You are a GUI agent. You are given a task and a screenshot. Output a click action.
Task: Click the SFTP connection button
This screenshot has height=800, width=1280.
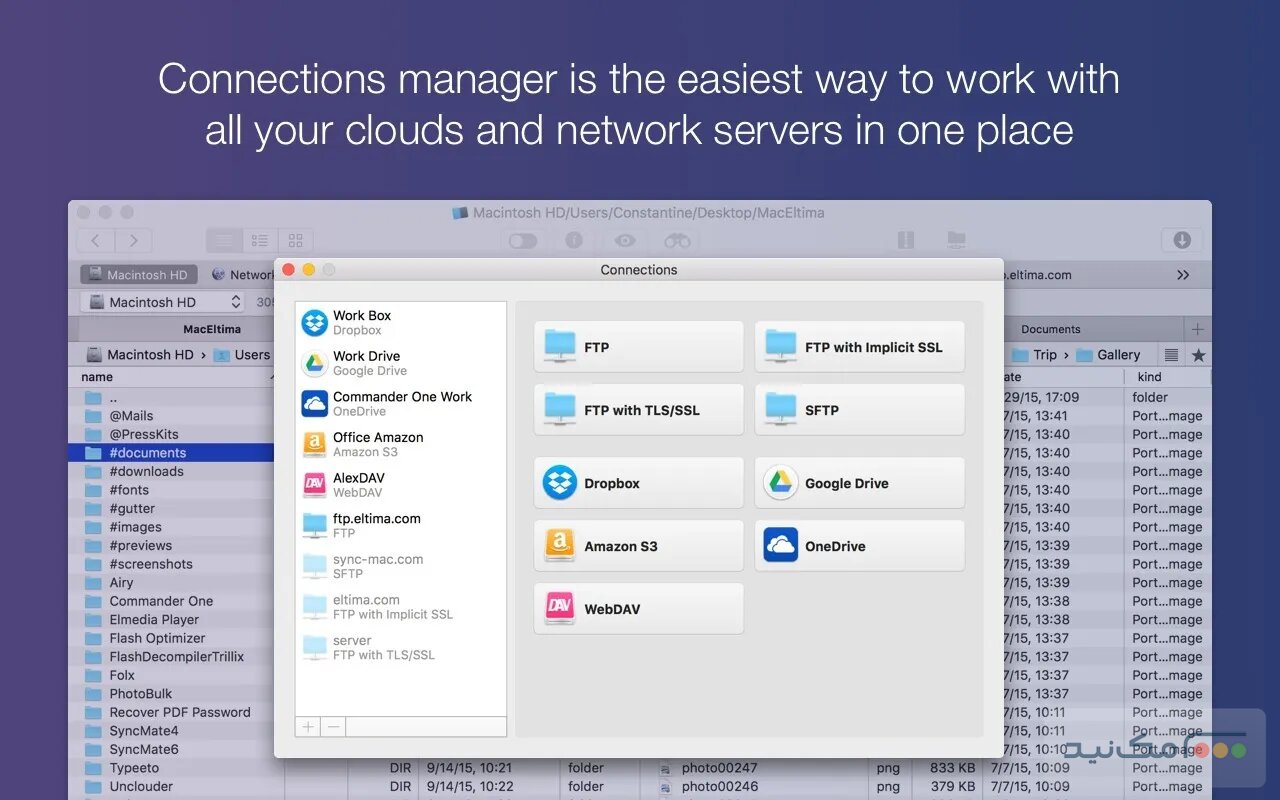point(859,410)
